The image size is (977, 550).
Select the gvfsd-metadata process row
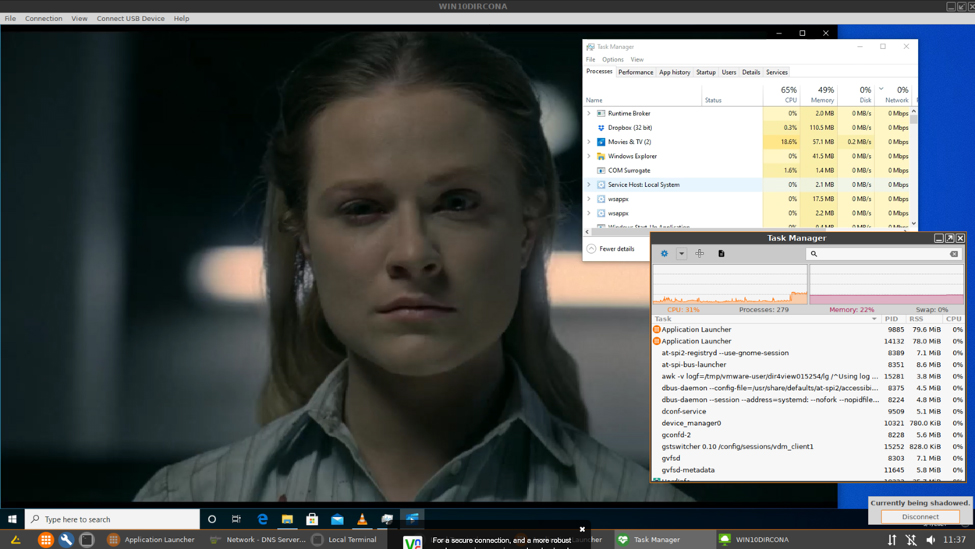point(808,470)
